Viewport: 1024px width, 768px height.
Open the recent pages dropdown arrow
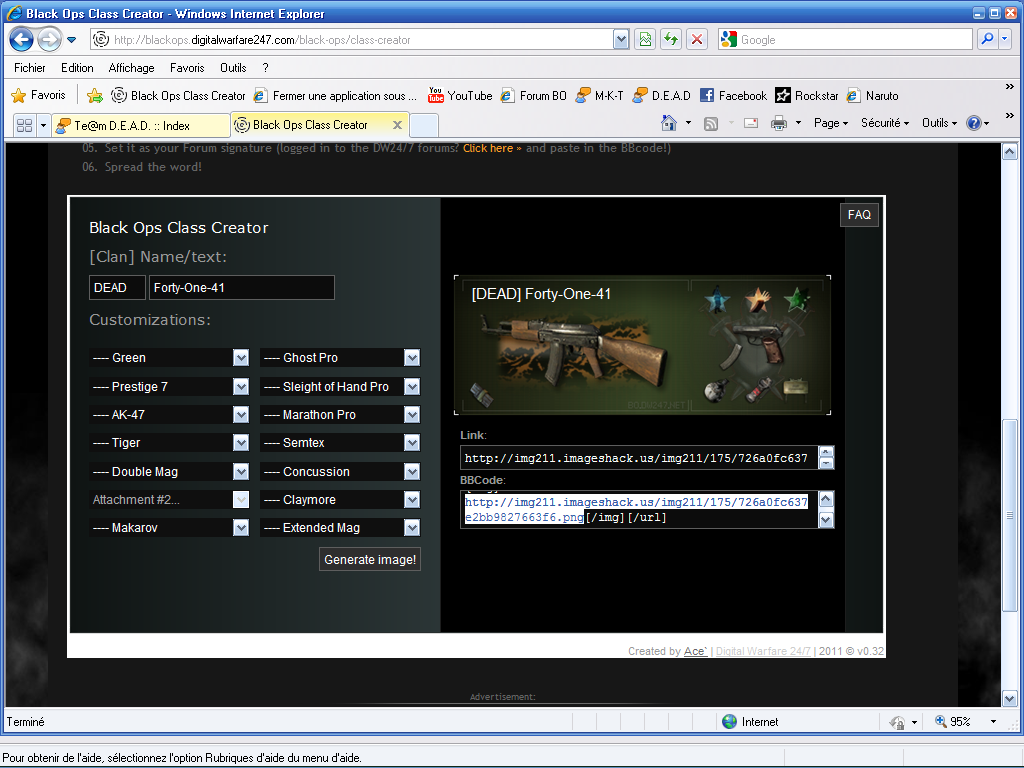(x=72, y=40)
